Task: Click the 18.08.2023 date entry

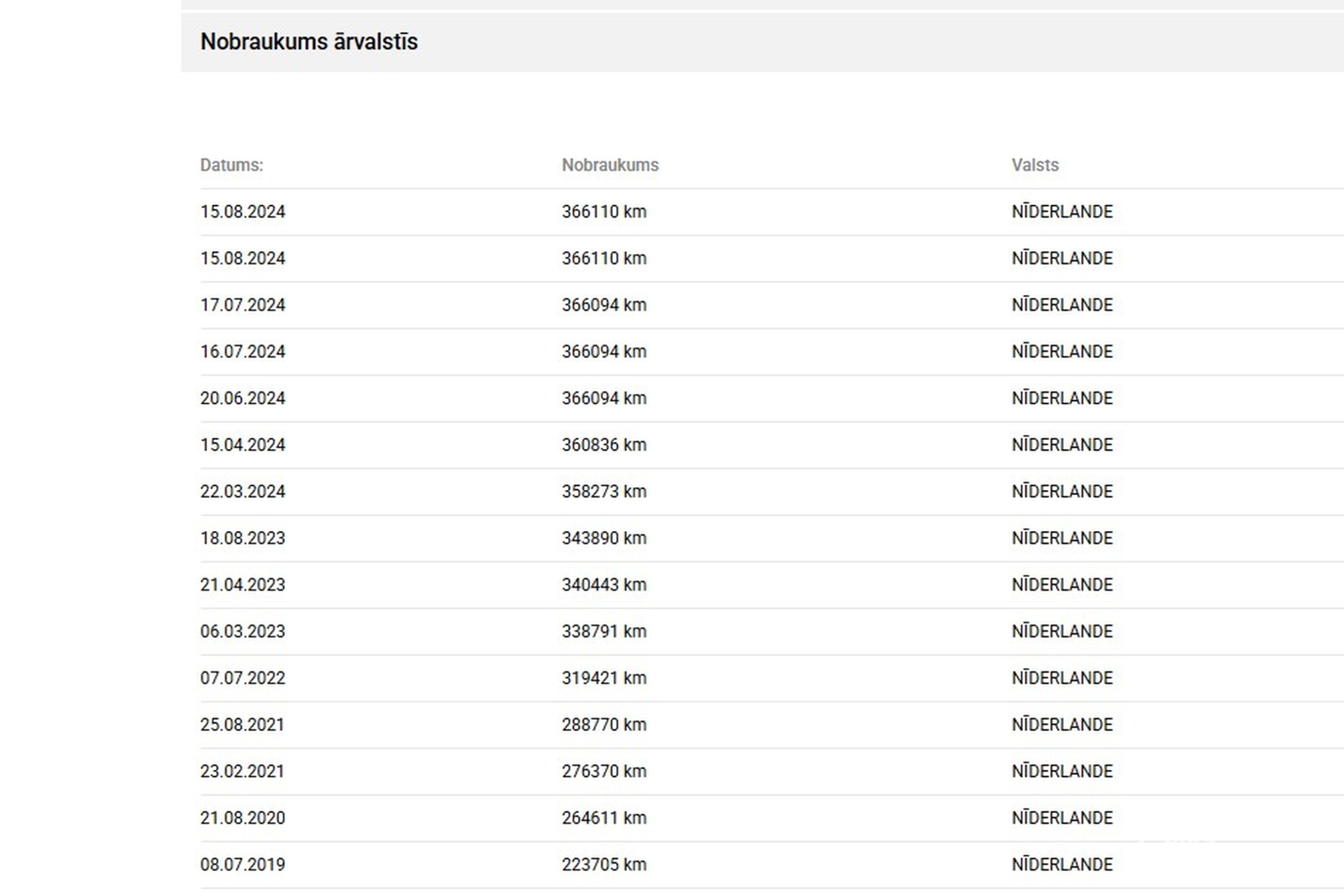Action: coord(242,538)
